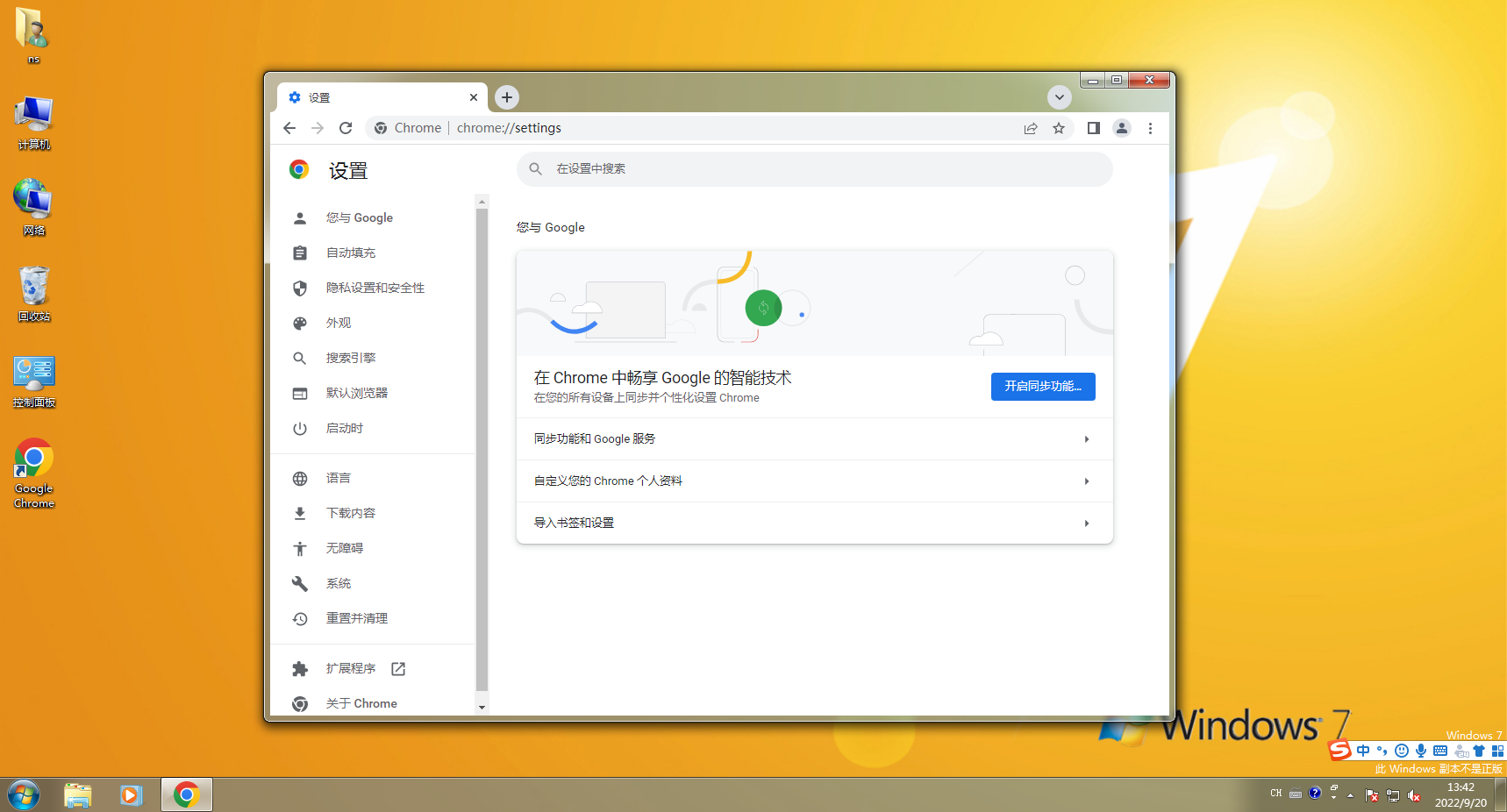This screenshot has height=812, width=1507.
Task: Click the Sogou microphone voice icon
Action: pyautogui.click(x=1421, y=751)
